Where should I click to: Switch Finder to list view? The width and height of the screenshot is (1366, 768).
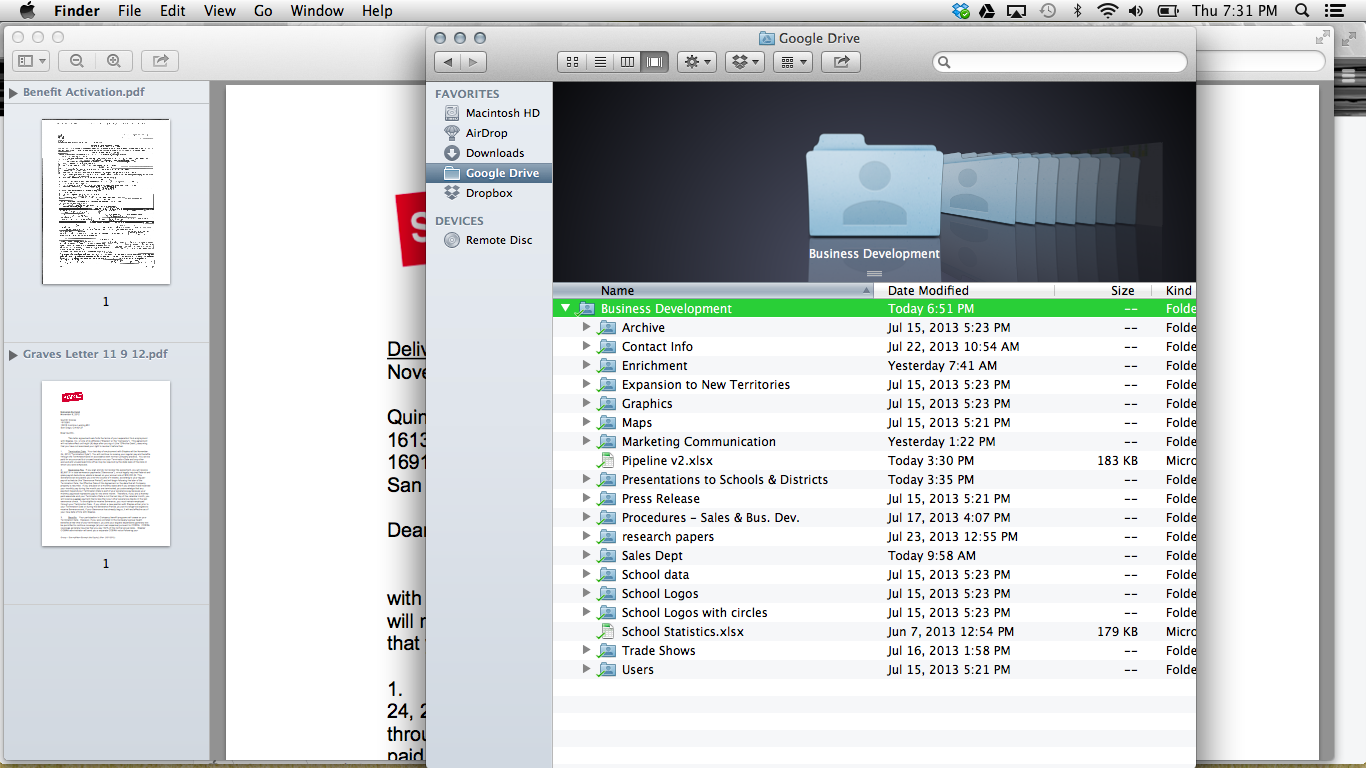click(x=600, y=62)
